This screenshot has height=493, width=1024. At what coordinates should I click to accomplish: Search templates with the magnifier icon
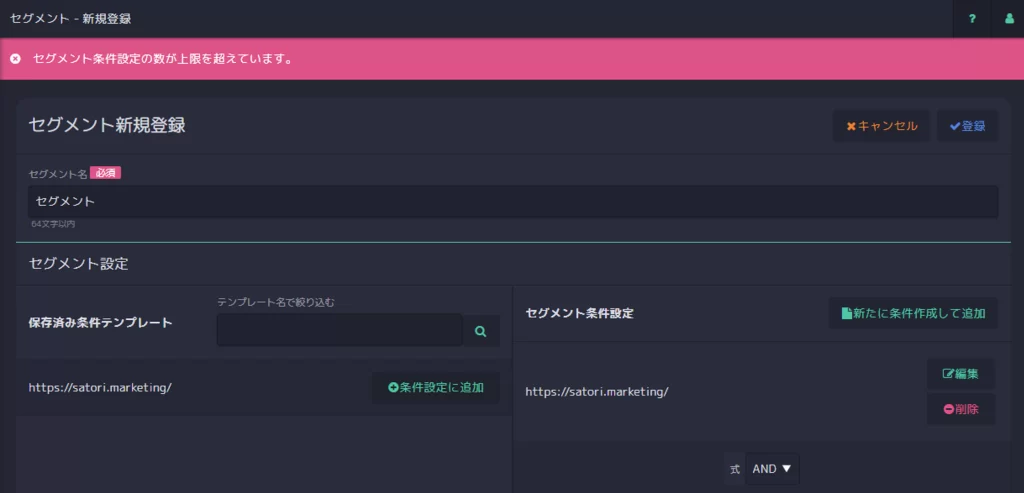[481, 331]
